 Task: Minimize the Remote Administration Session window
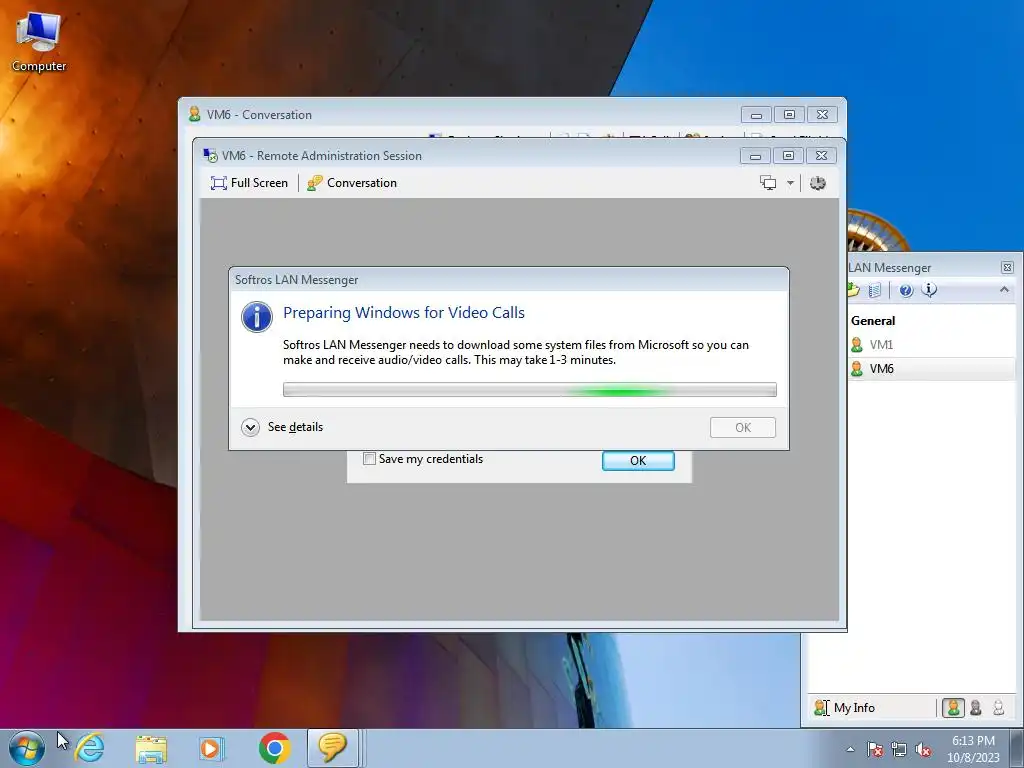click(756, 155)
